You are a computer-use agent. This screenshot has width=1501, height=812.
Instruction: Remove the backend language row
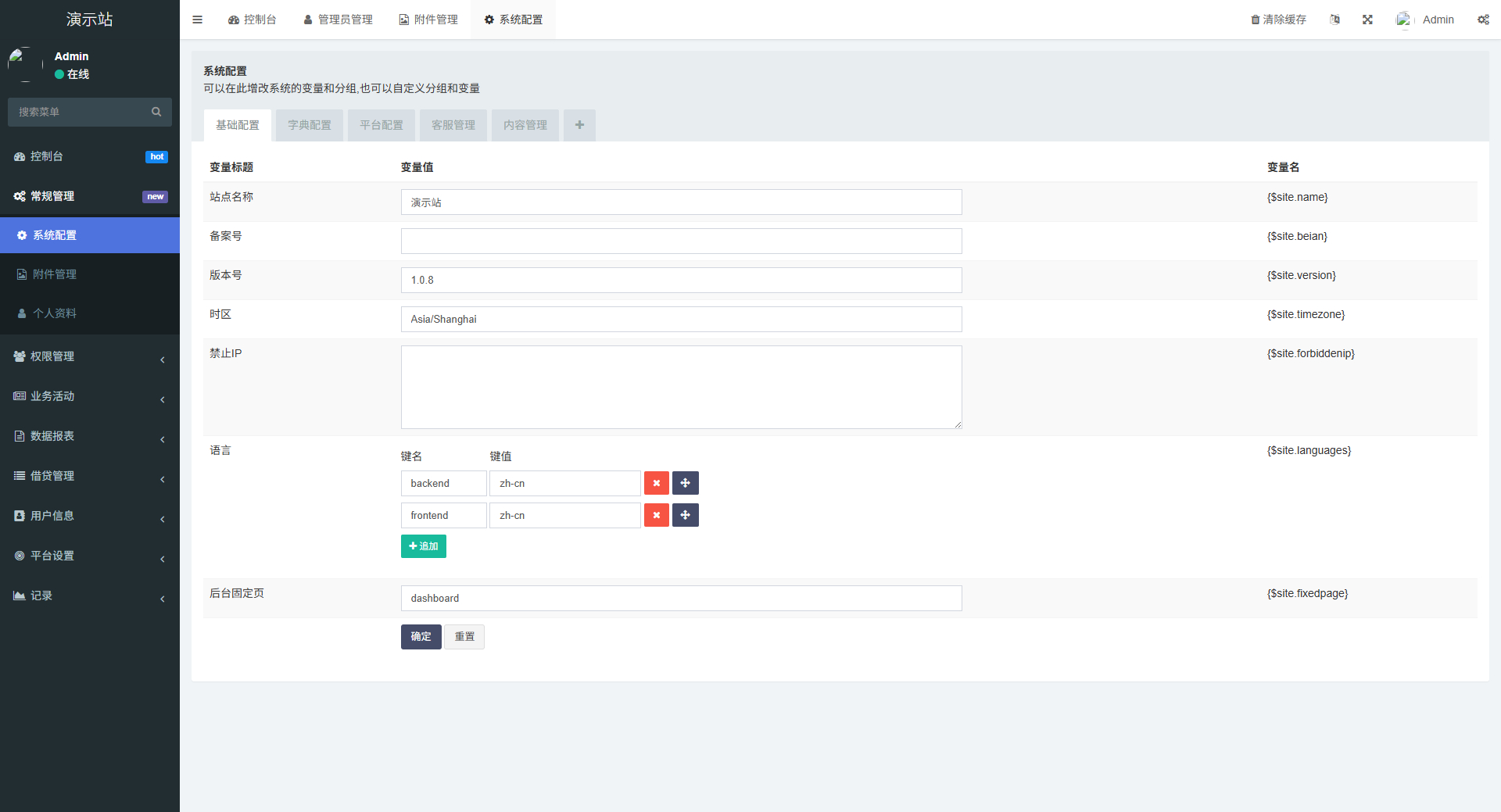[656, 483]
